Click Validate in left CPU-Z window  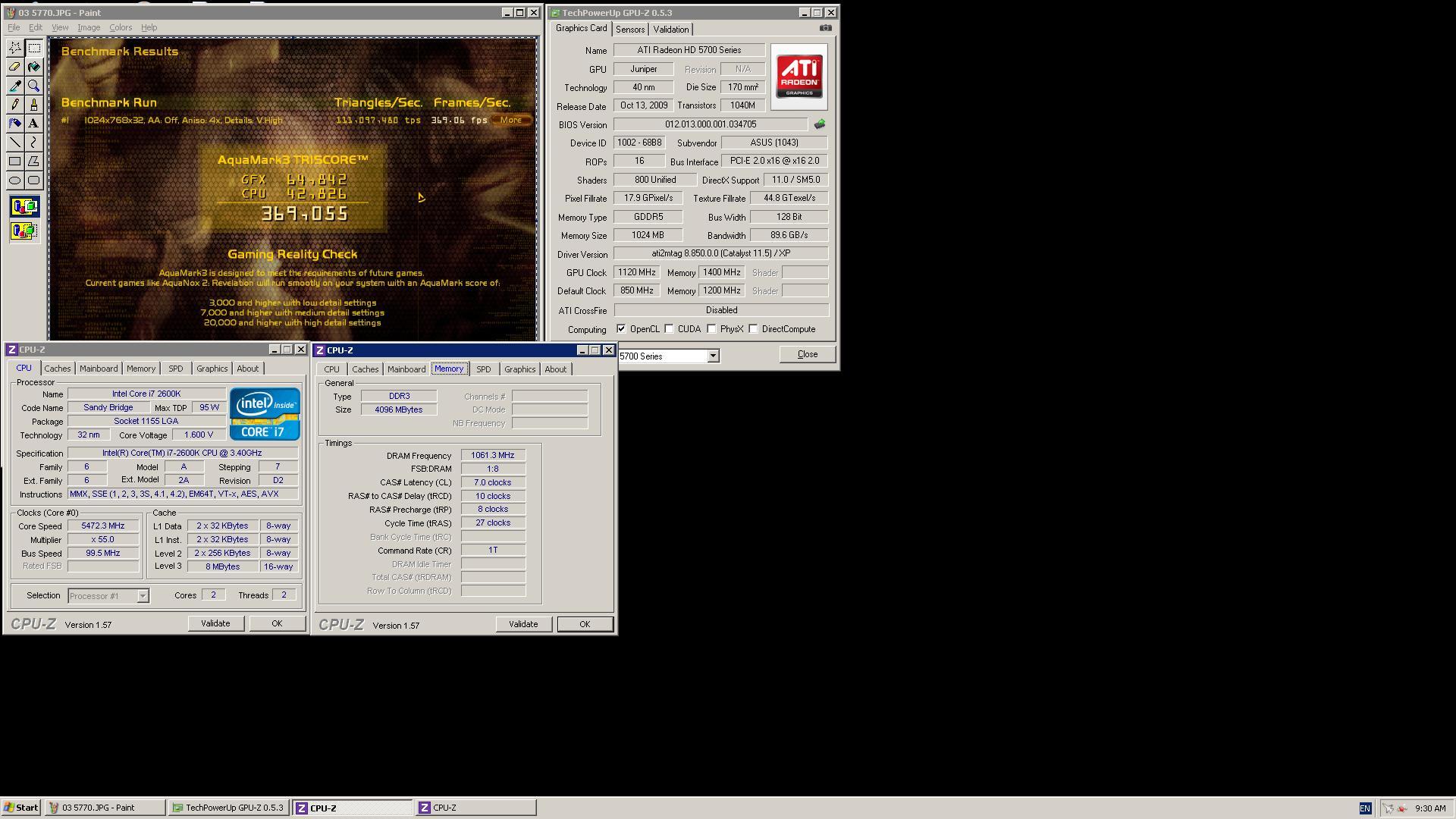(215, 623)
